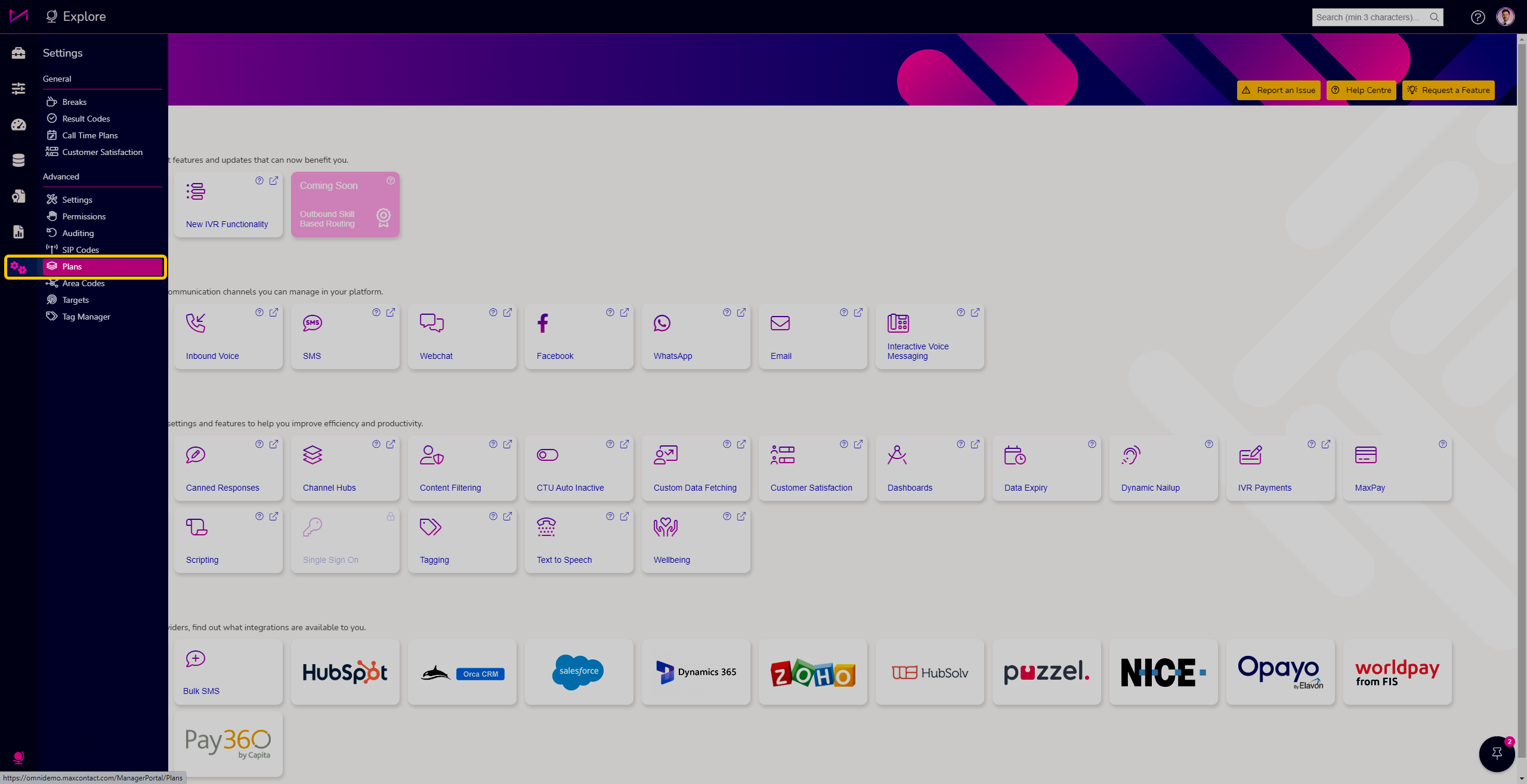Open external link on Wellbeing card
This screenshot has width=1527, height=784.
741,516
